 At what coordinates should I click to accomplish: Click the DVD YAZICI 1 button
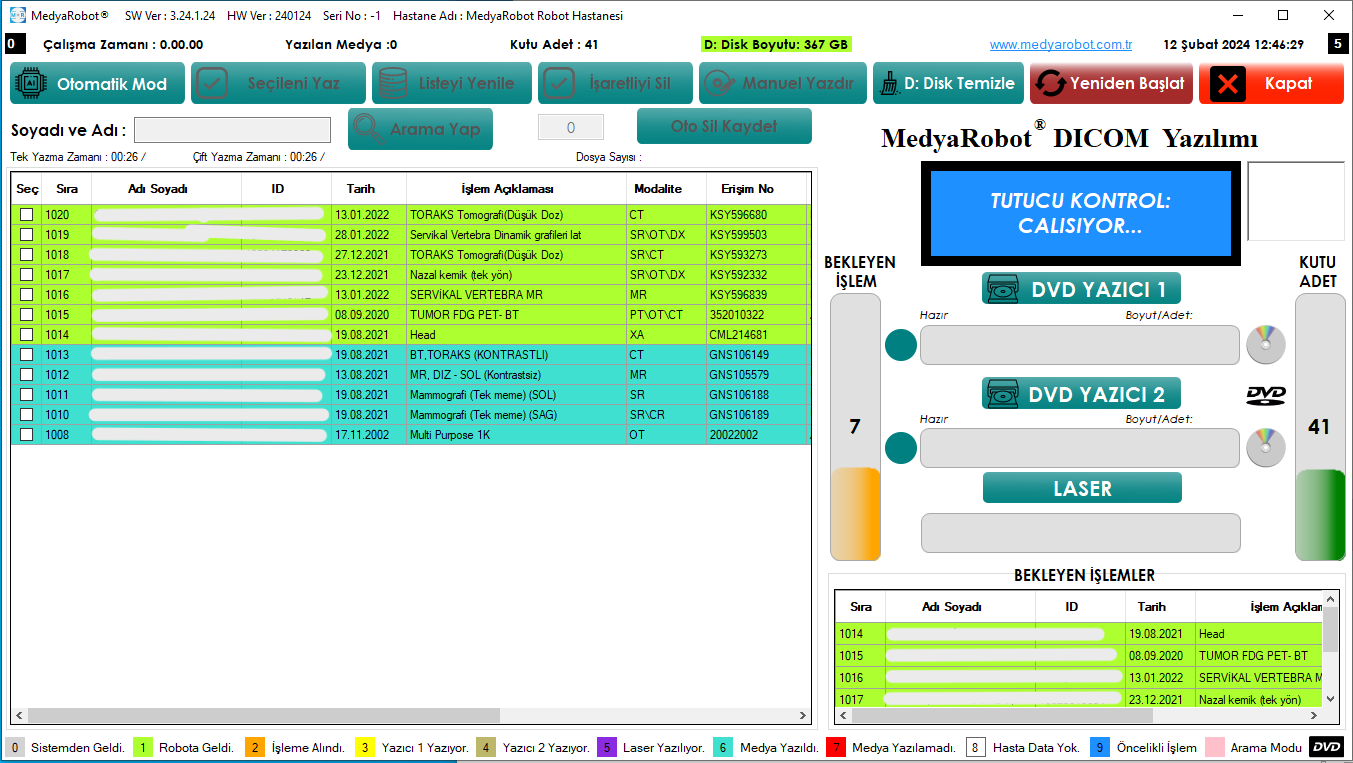point(1081,289)
